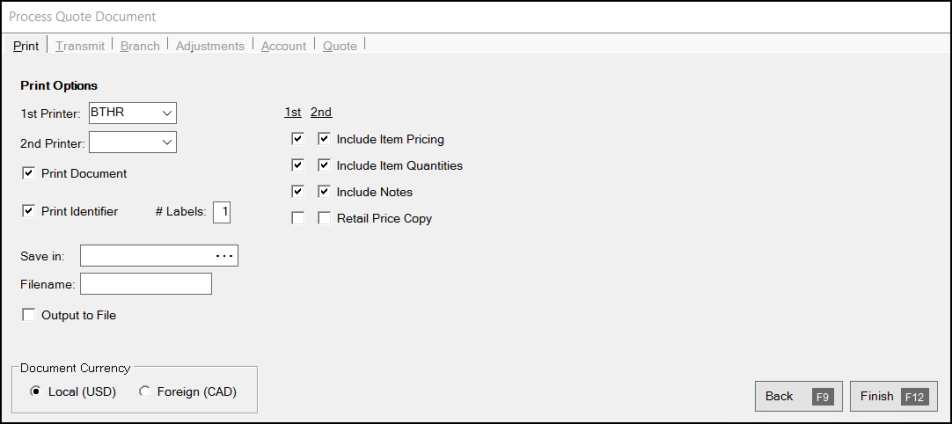This screenshot has width=952, height=424.
Task: Switch to the Print tab
Action: point(26,46)
